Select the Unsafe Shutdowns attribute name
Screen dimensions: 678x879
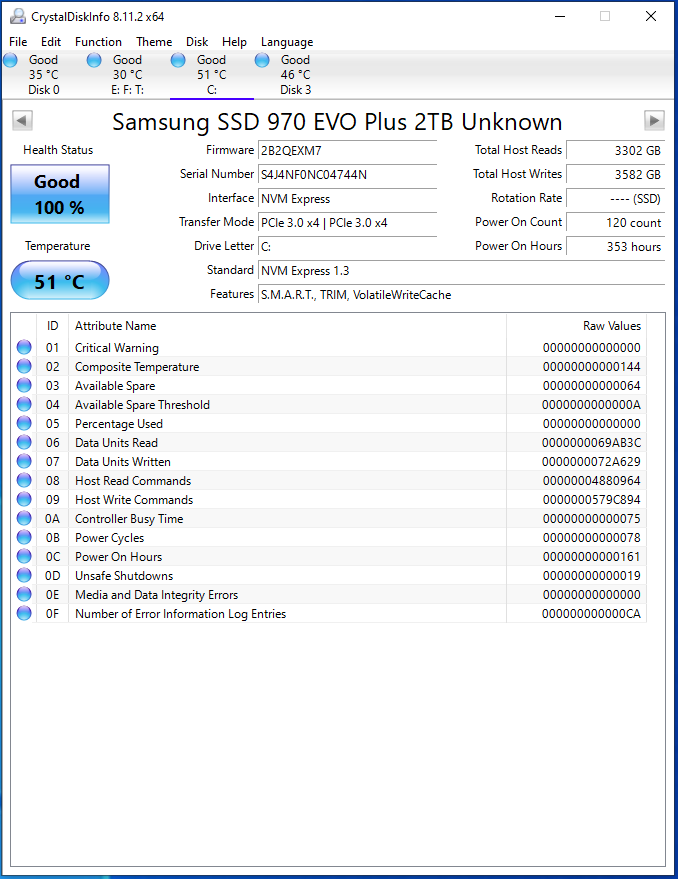124,576
